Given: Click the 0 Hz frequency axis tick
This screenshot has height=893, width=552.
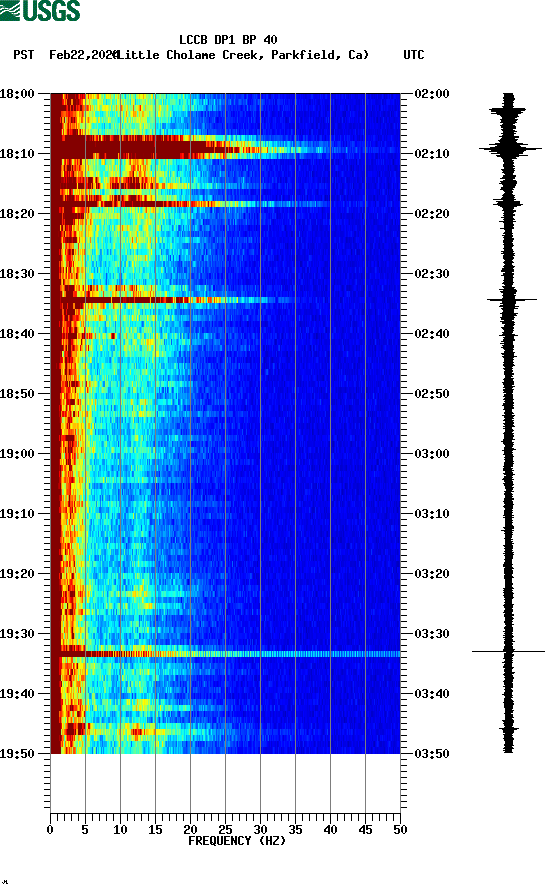Looking at the screenshot, I should click(50, 830).
